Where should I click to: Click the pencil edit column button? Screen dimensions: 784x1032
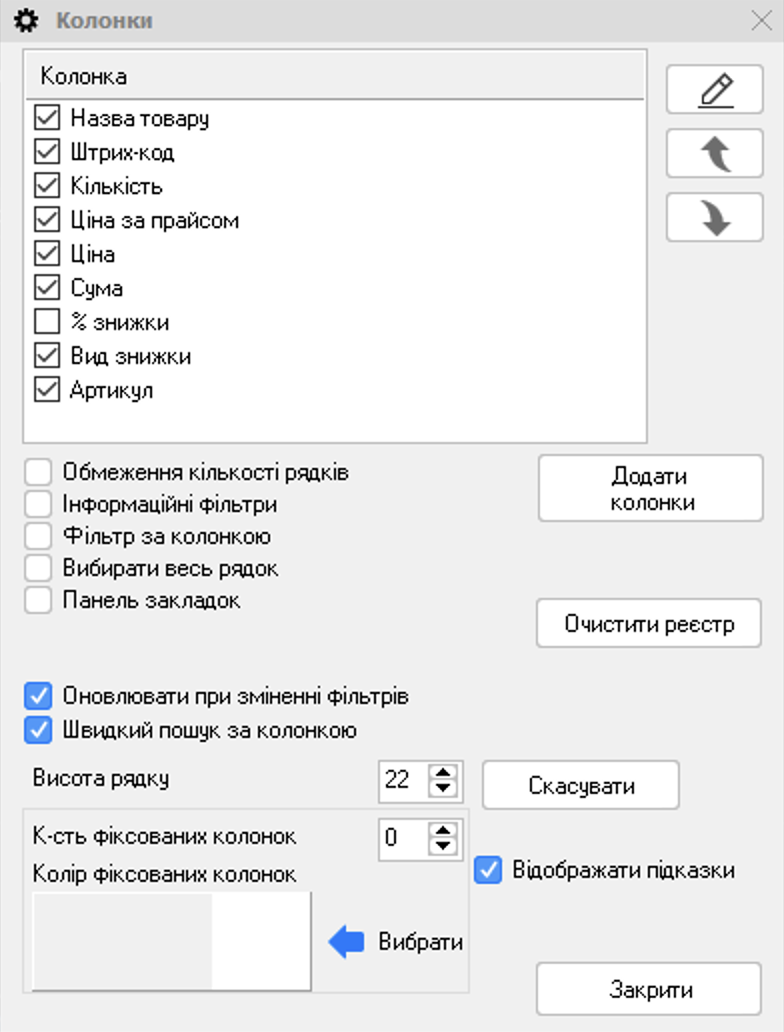pyautogui.click(x=715, y=90)
